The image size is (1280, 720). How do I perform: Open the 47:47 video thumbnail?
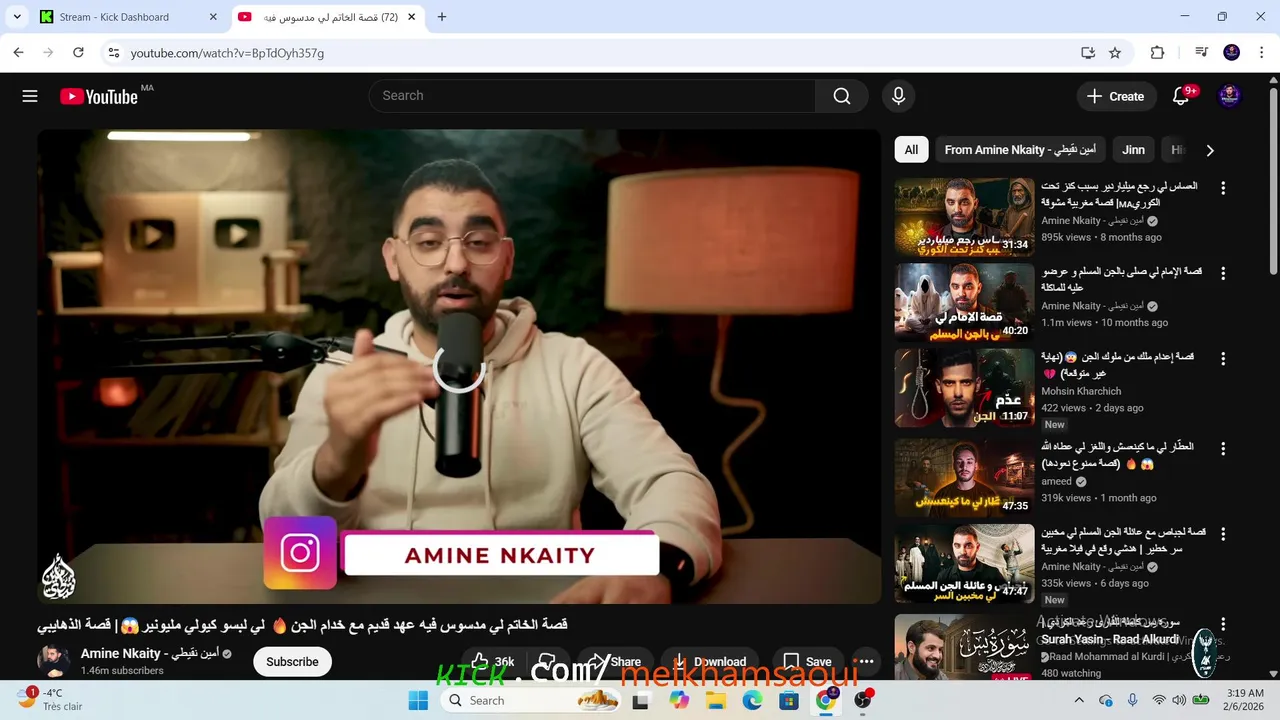964,564
